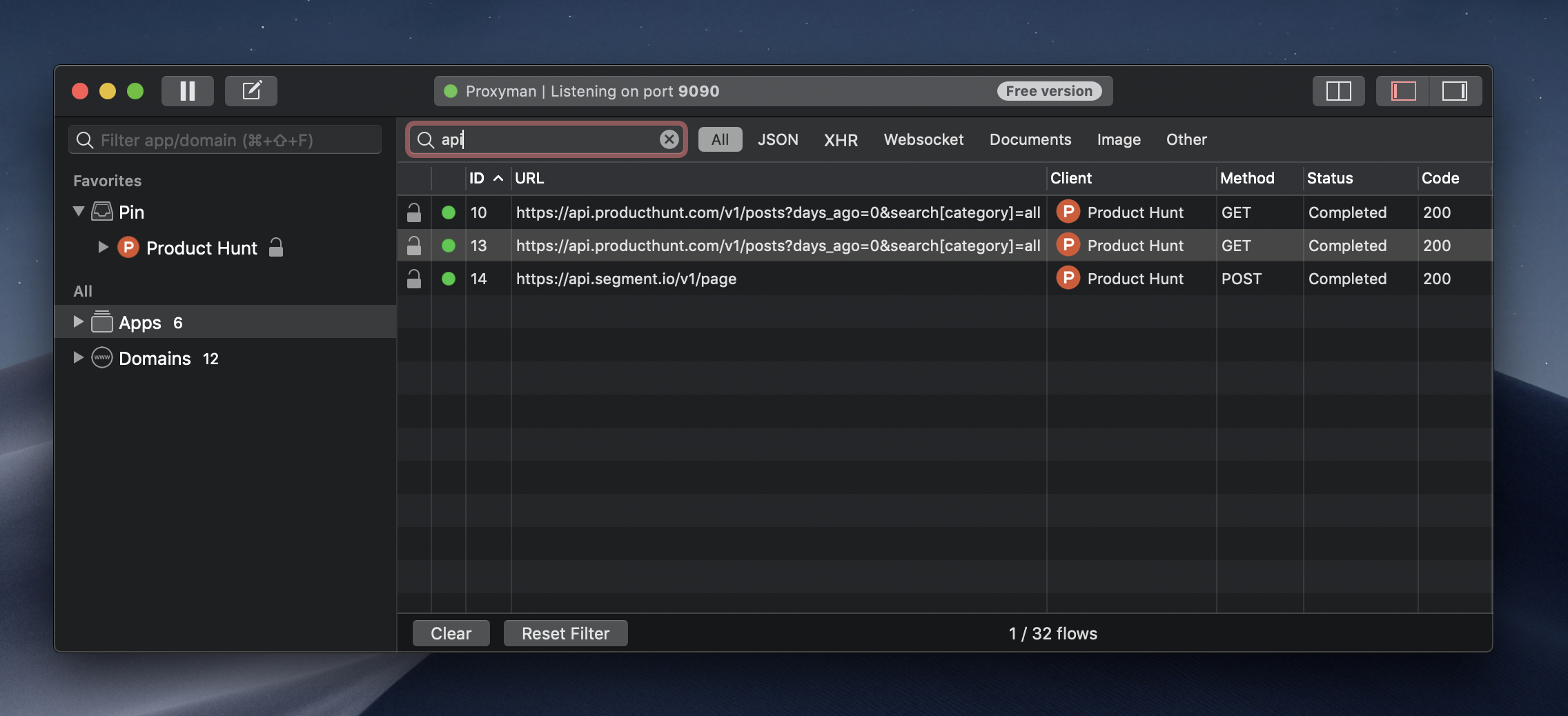Select the JSON filter tab

tap(778, 139)
